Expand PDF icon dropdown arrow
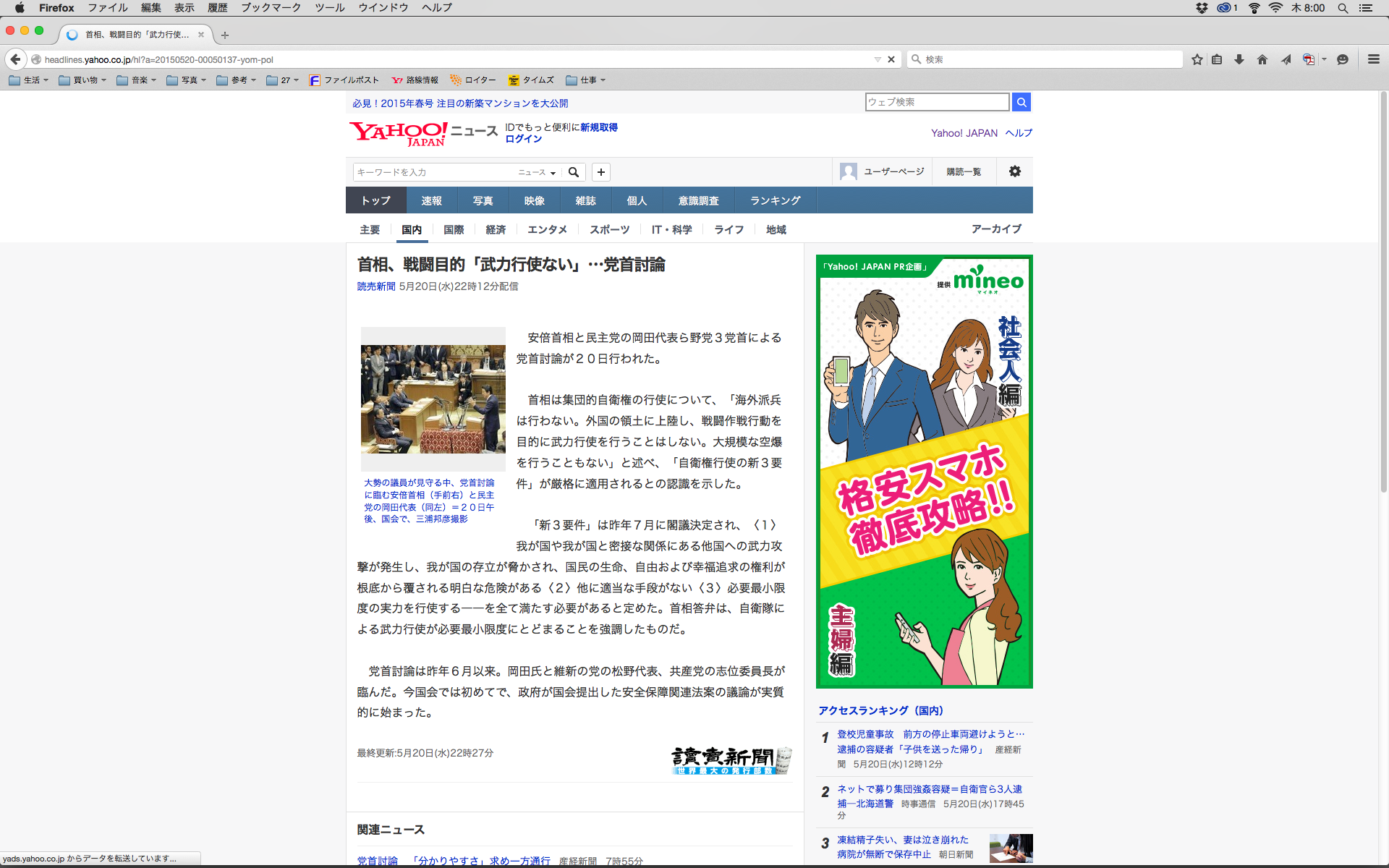Viewport: 1389px width, 868px height. (1324, 59)
